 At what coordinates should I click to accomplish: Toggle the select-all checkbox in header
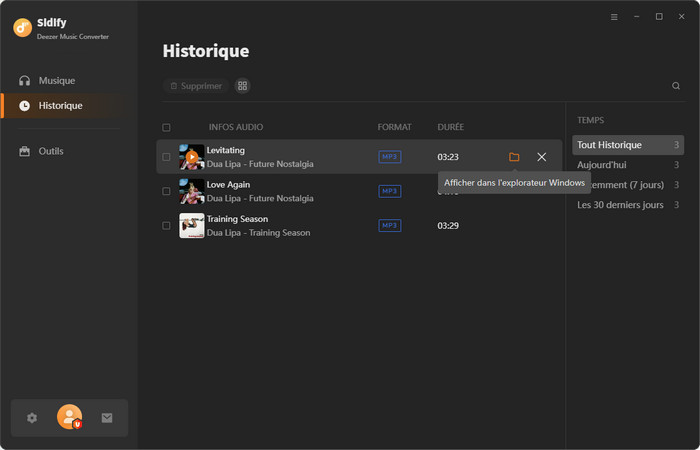166,128
